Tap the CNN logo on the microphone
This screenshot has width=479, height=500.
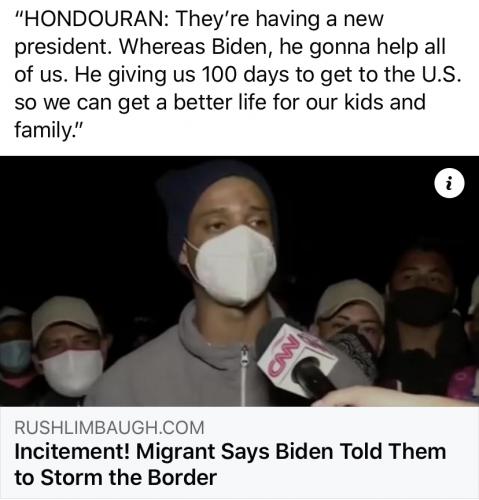283,356
